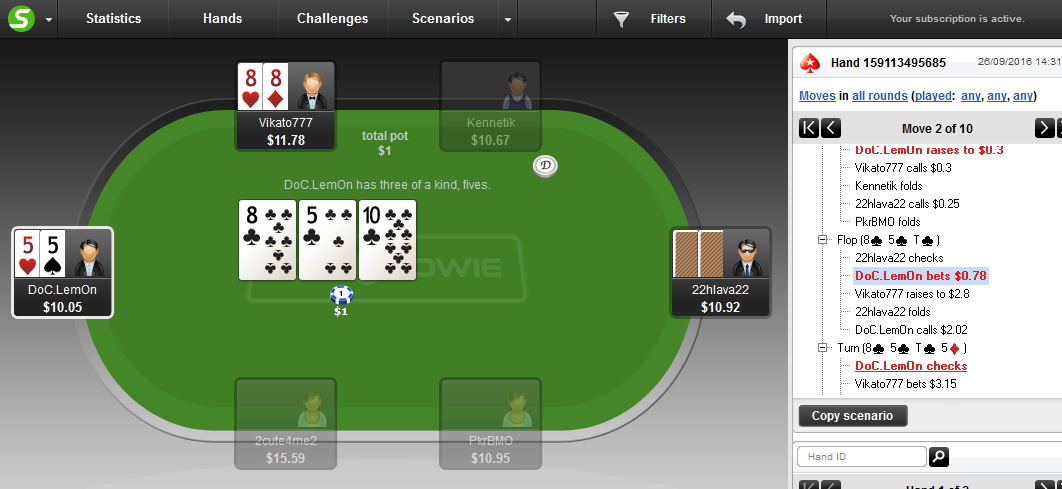Click the green S application logo
The image size is (1062, 489).
click(21, 19)
